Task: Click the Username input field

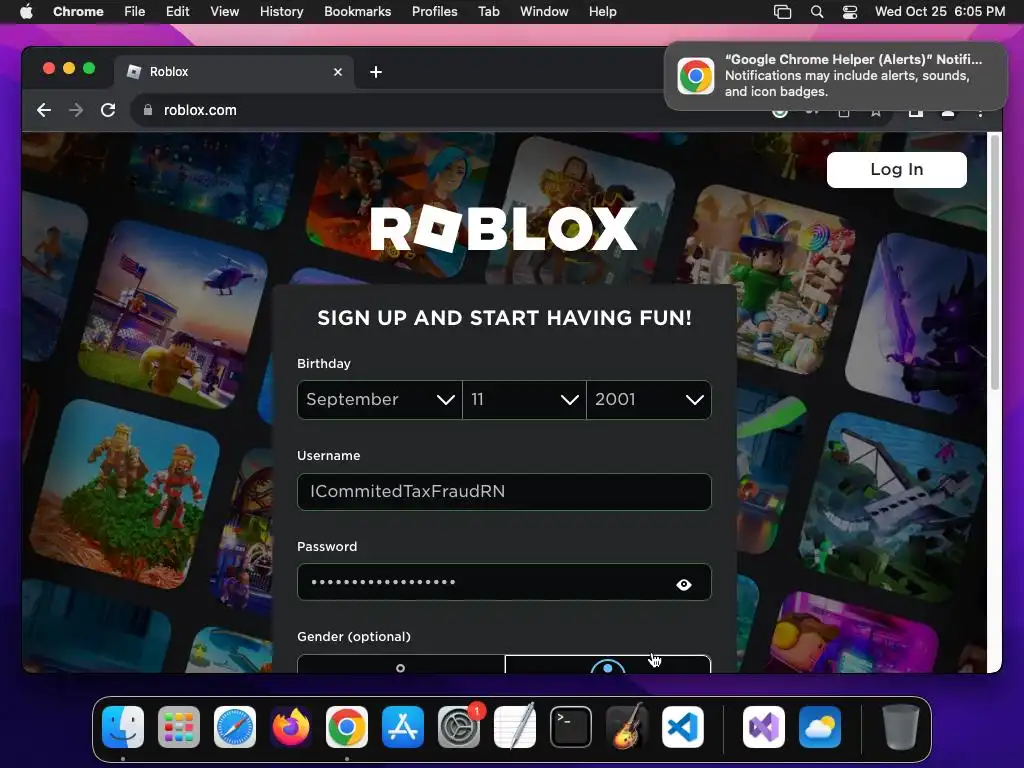Action: [x=504, y=492]
